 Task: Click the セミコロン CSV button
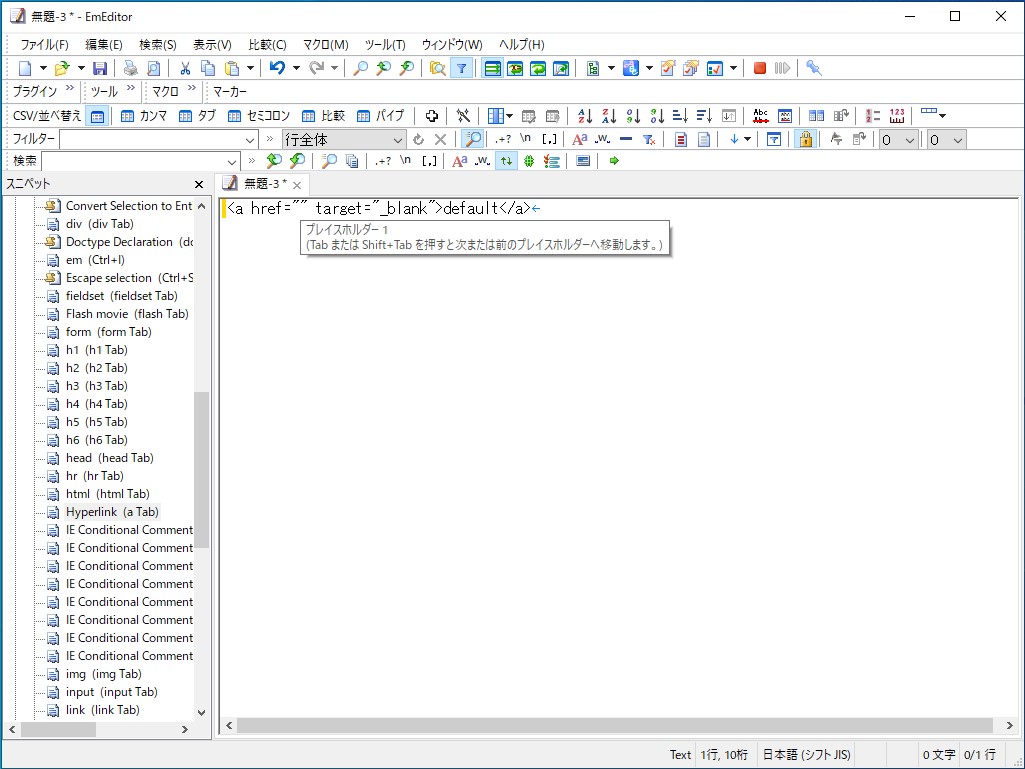pyautogui.click(x=259, y=116)
